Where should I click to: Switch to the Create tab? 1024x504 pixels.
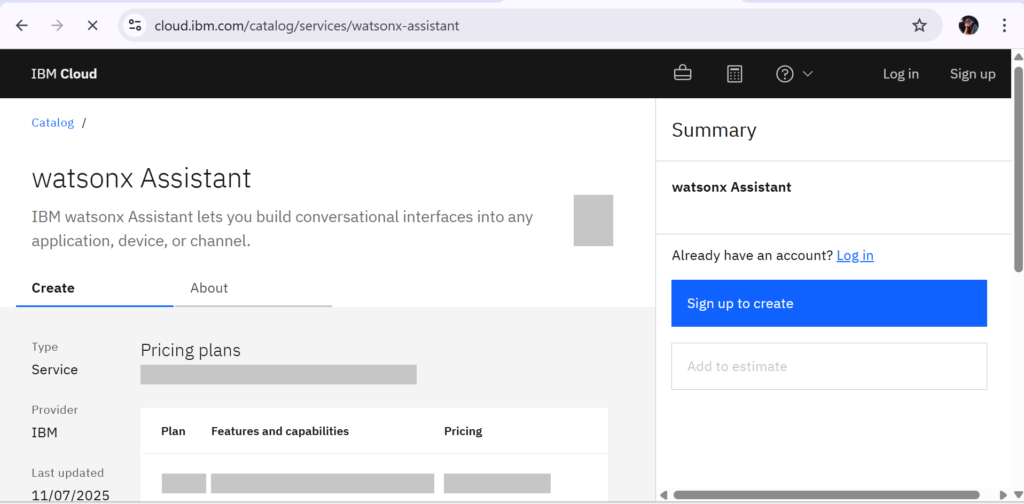pyautogui.click(x=95, y=288)
